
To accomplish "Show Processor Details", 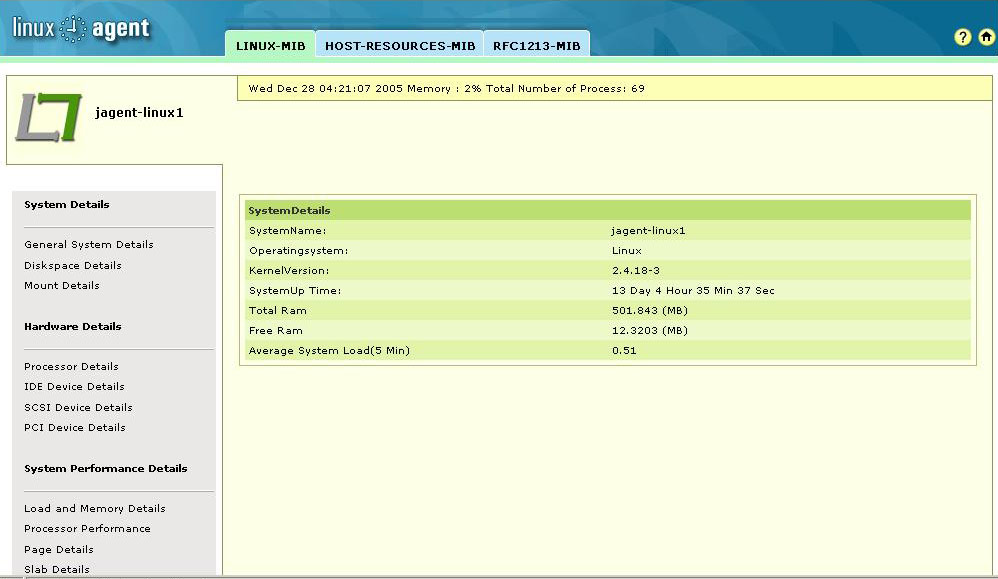I will (71, 367).
